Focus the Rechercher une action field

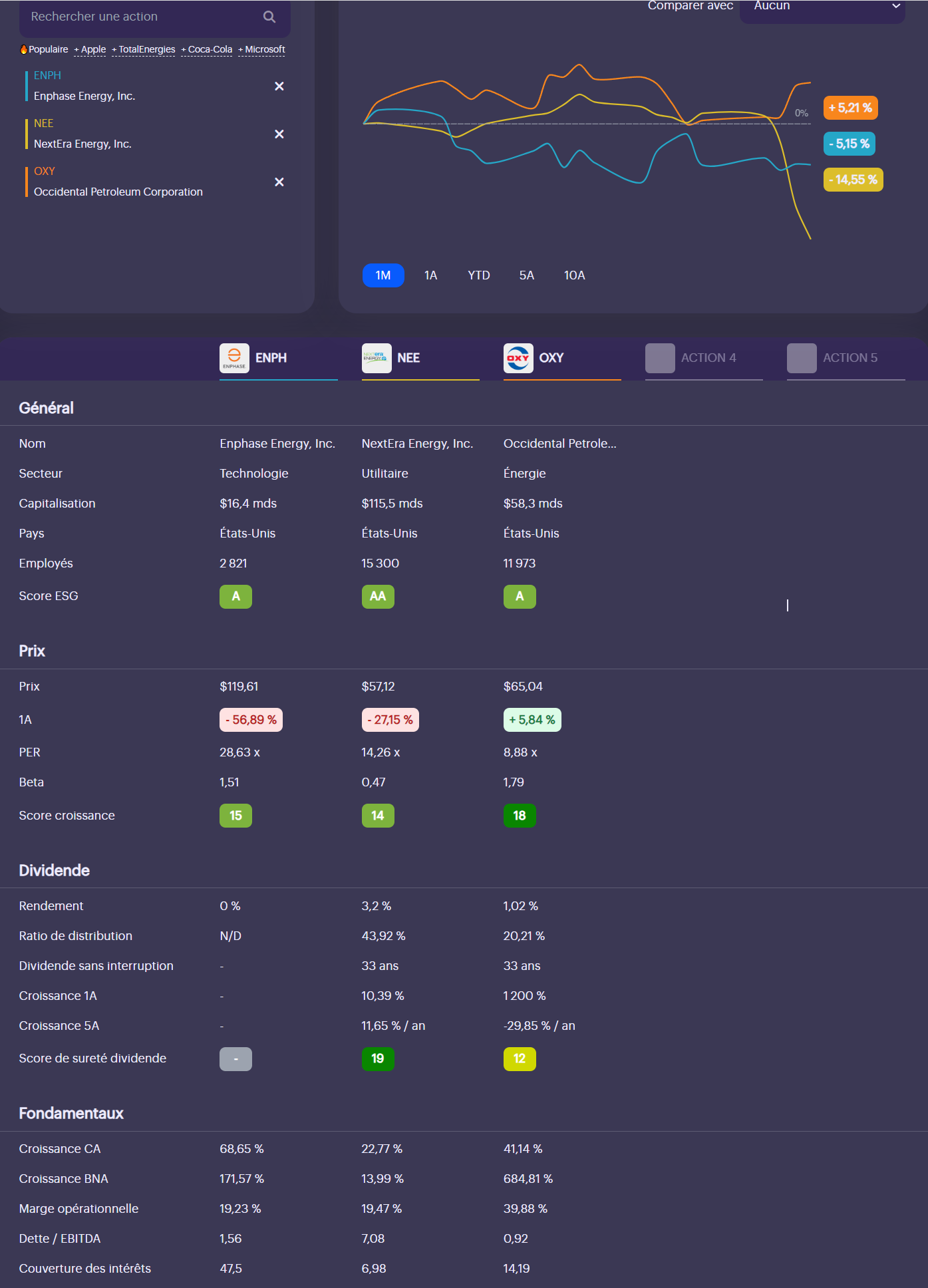155,17
